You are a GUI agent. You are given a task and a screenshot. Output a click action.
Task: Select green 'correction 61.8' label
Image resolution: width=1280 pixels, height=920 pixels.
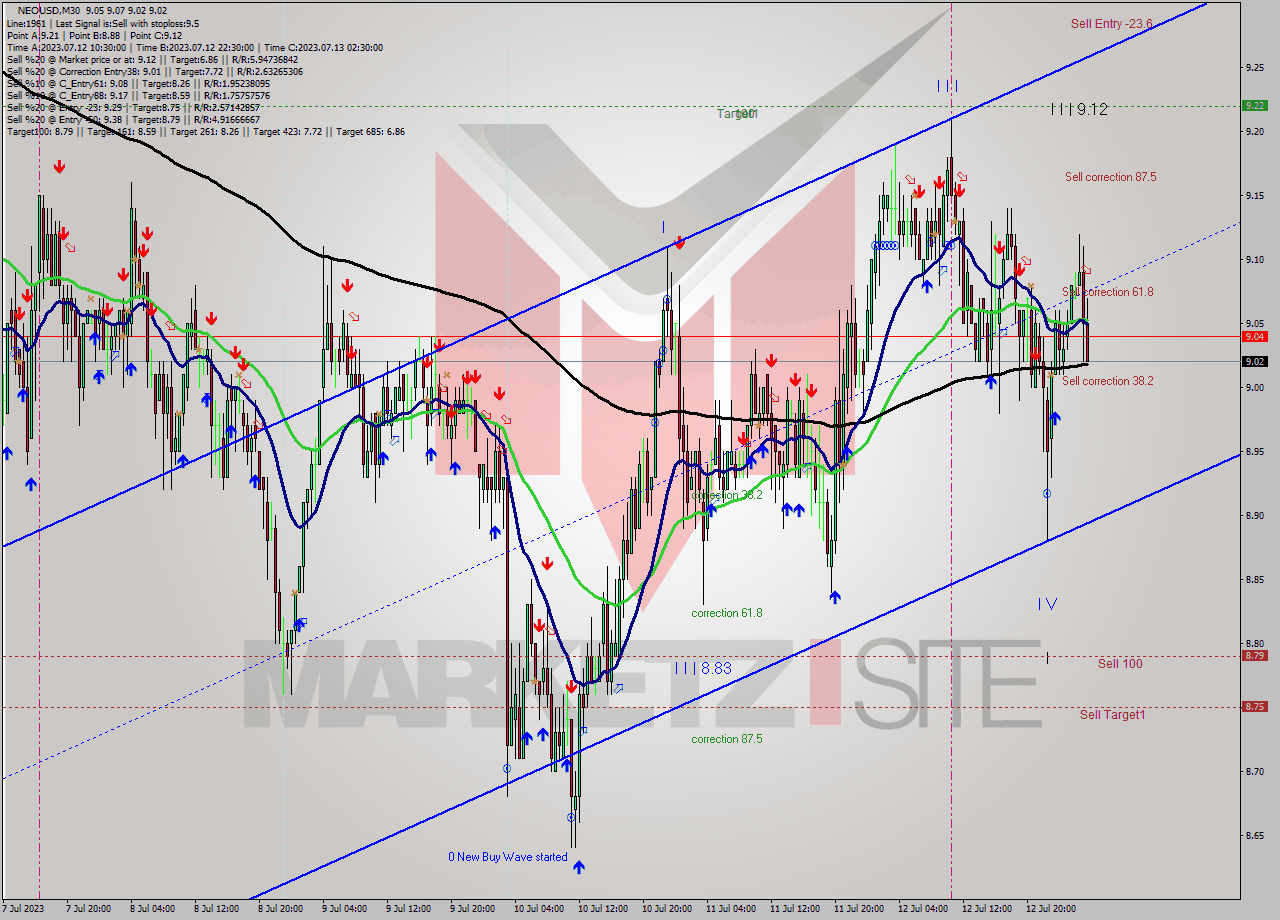click(x=727, y=613)
